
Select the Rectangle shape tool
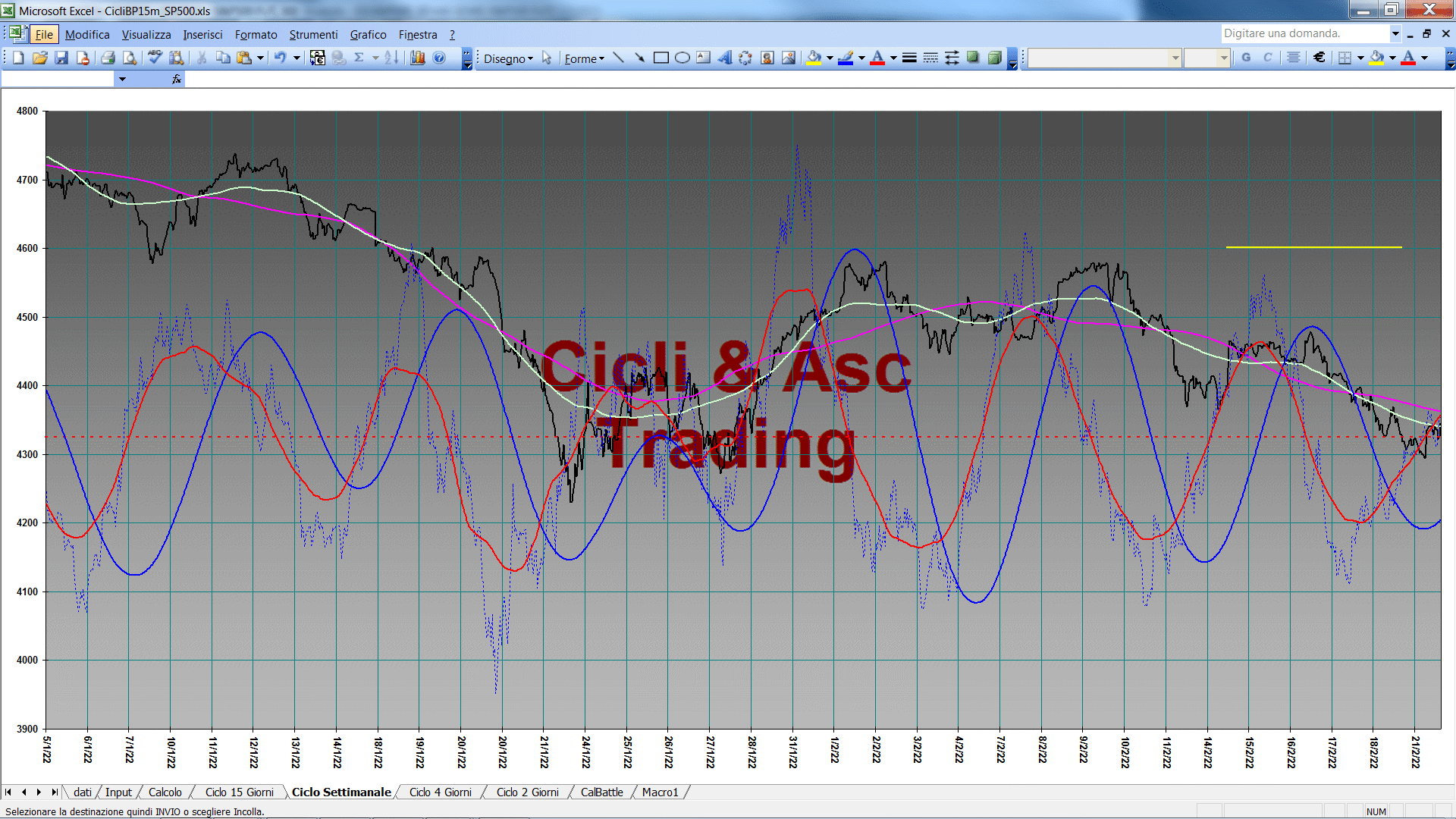point(661,58)
